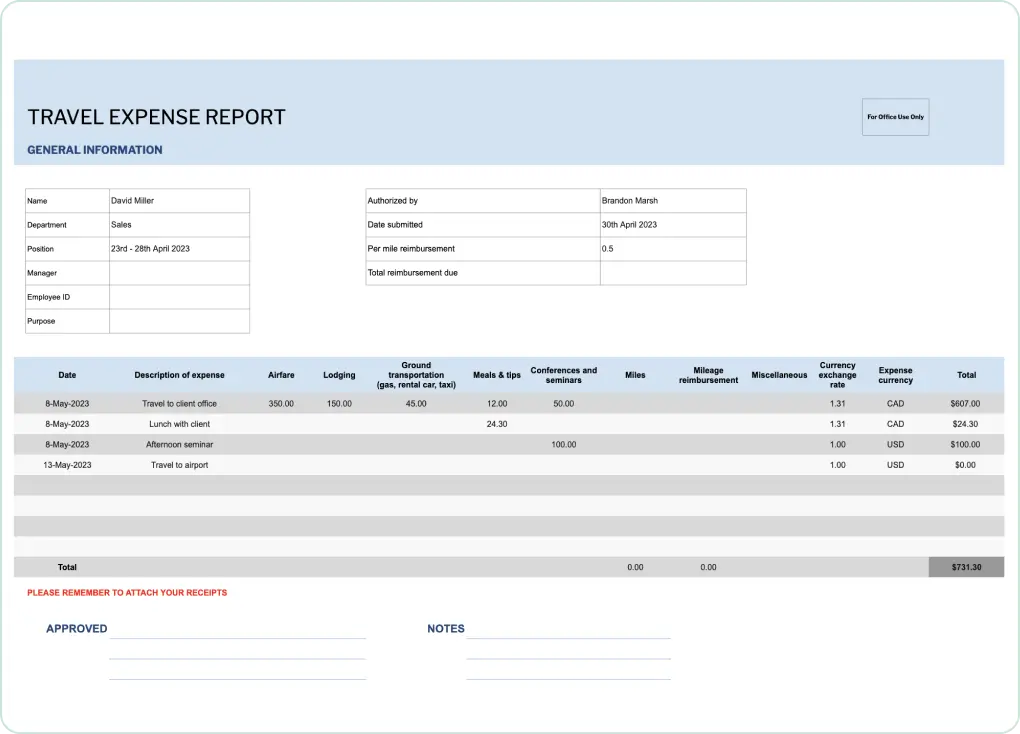Click the Per mile reimbursement value 0.5
This screenshot has height=734, width=1020.
(x=672, y=249)
